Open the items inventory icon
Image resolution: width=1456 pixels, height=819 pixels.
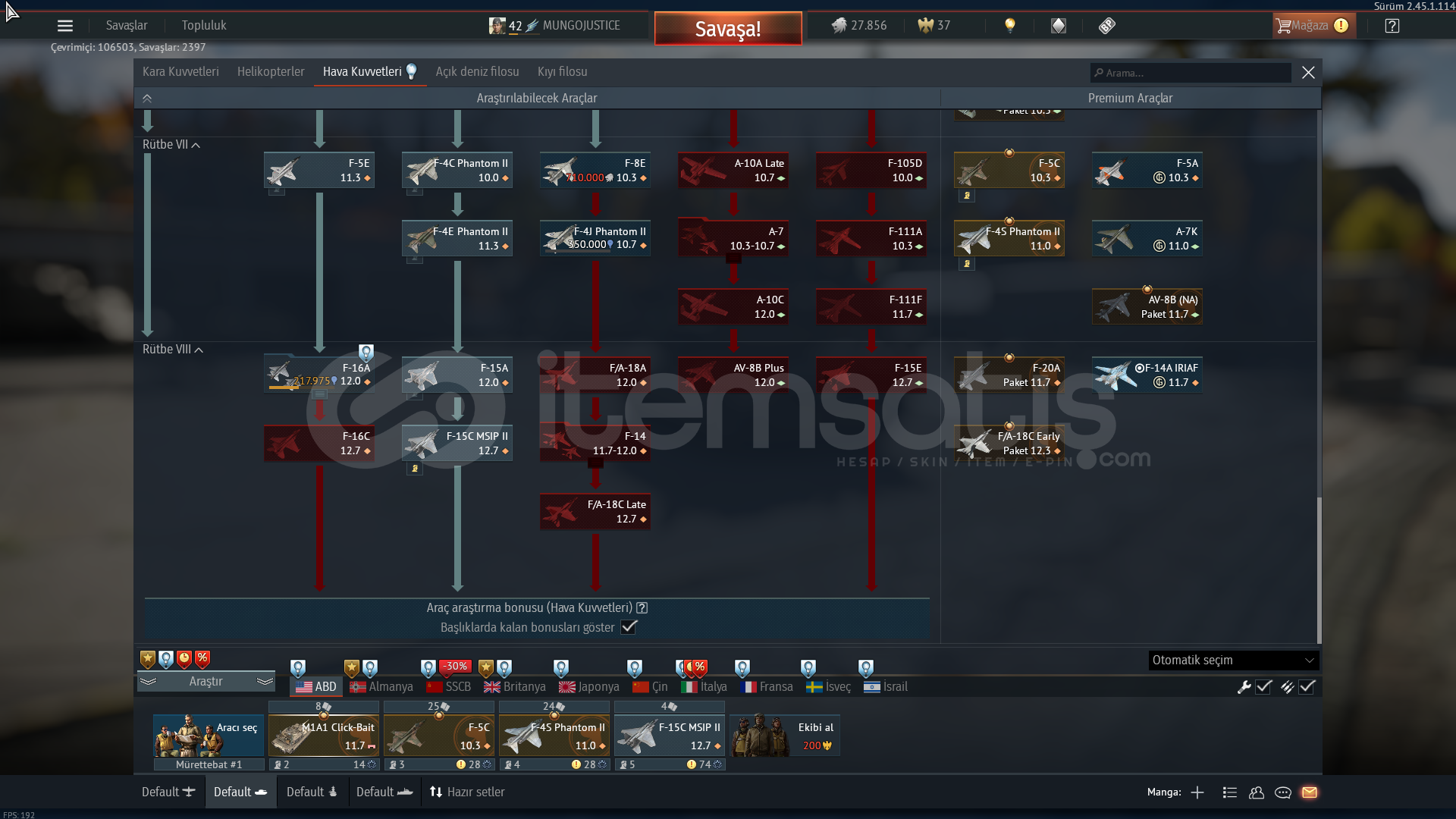click(x=1107, y=26)
